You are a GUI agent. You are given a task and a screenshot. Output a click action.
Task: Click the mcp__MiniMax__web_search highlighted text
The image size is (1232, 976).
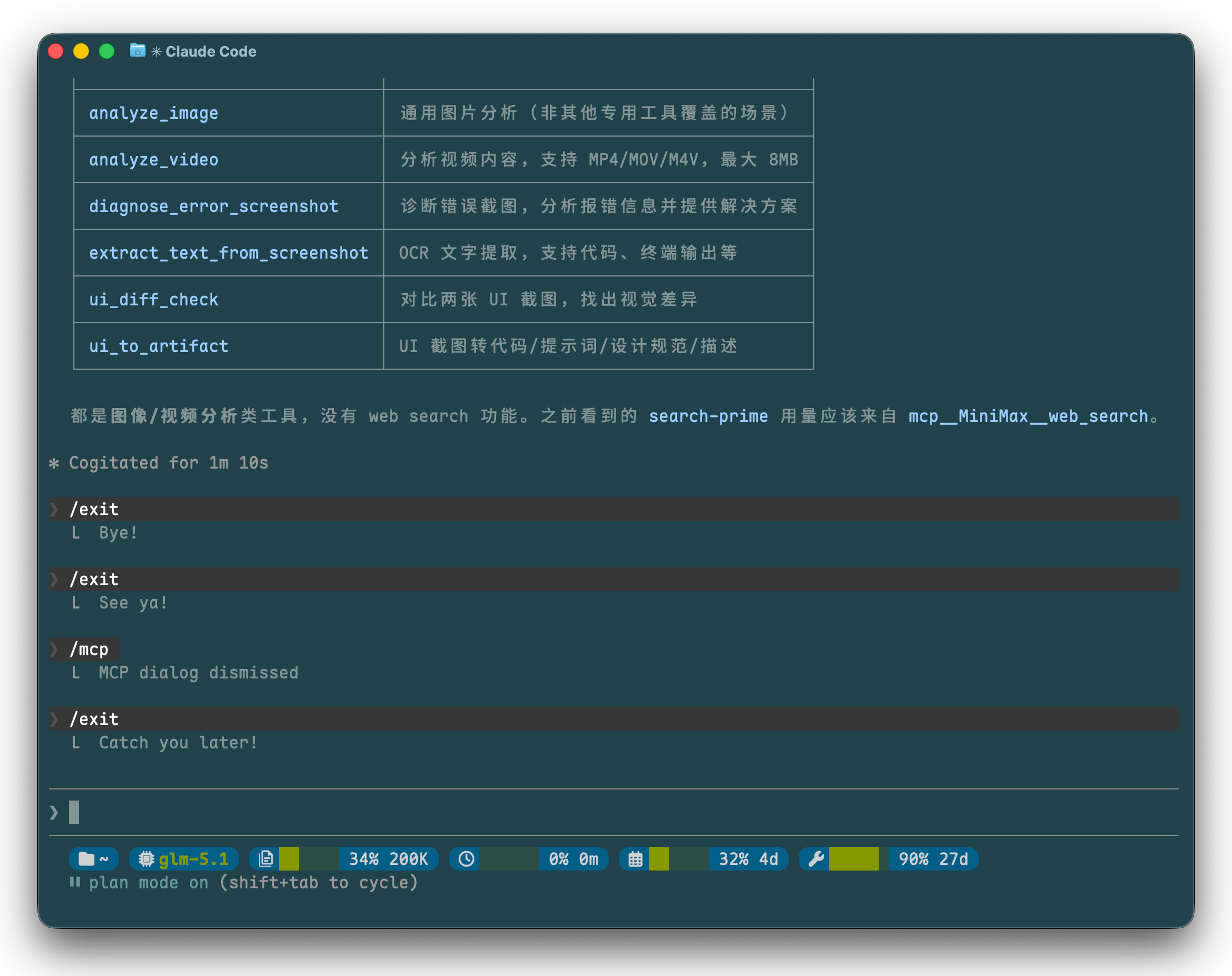(1028, 416)
